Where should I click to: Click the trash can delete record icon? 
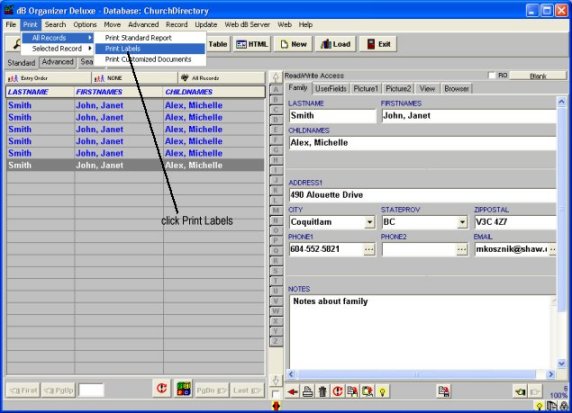(x=322, y=392)
